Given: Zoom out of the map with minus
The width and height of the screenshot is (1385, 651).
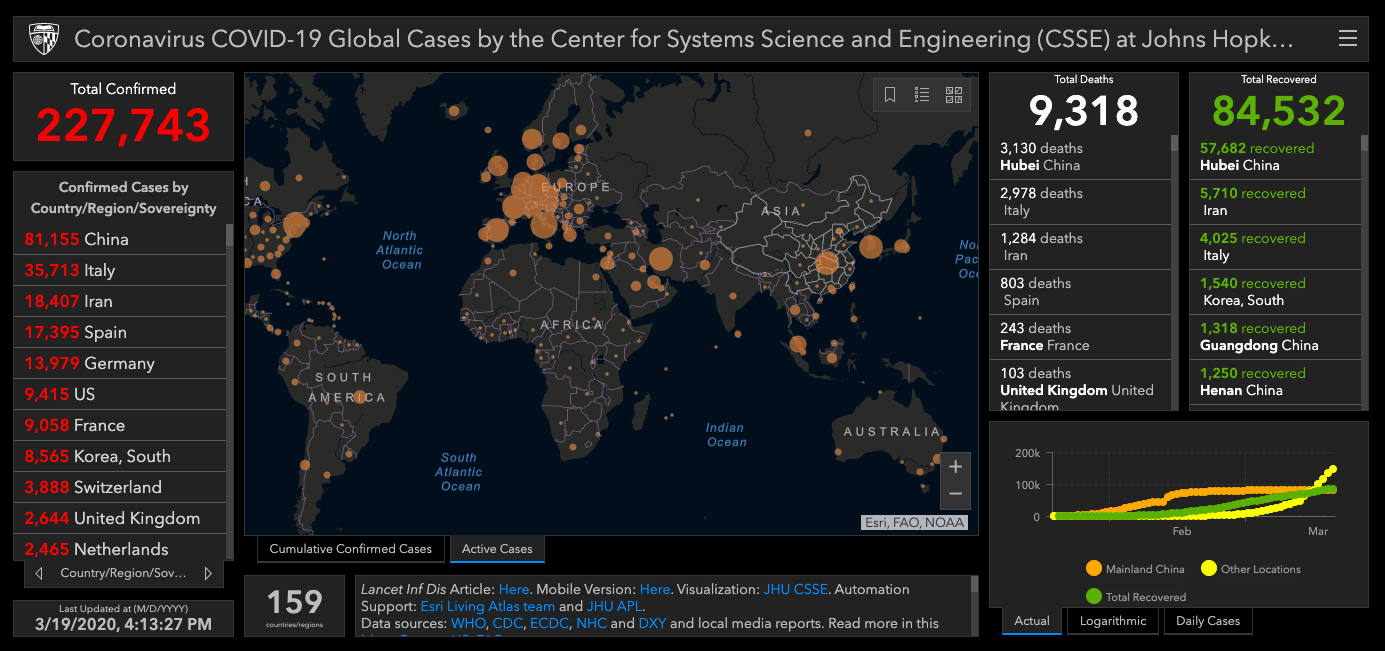Looking at the screenshot, I should pyautogui.click(x=955, y=494).
